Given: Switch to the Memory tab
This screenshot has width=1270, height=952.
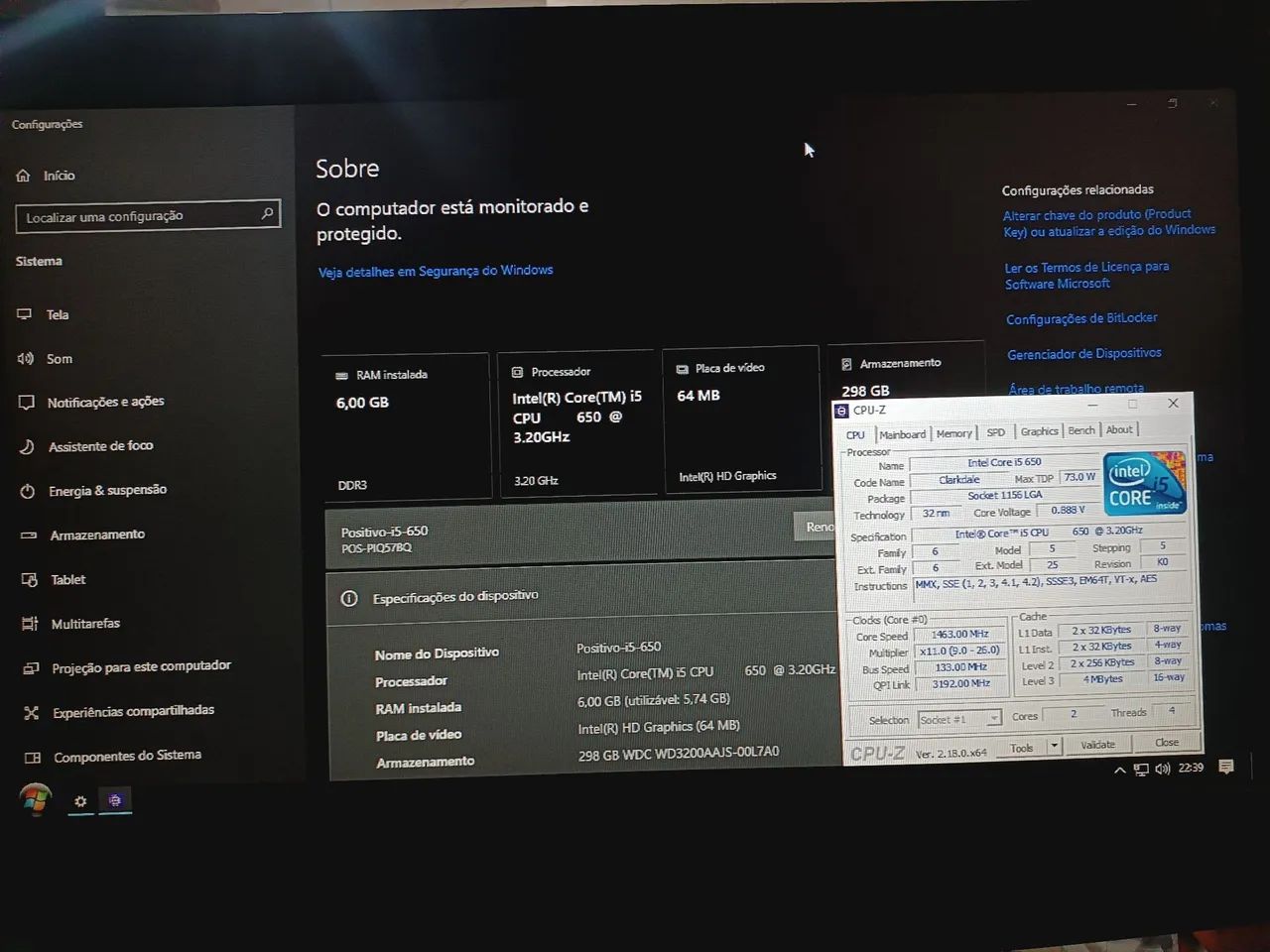Looking at the screenshot, I should tap(953, 433).
